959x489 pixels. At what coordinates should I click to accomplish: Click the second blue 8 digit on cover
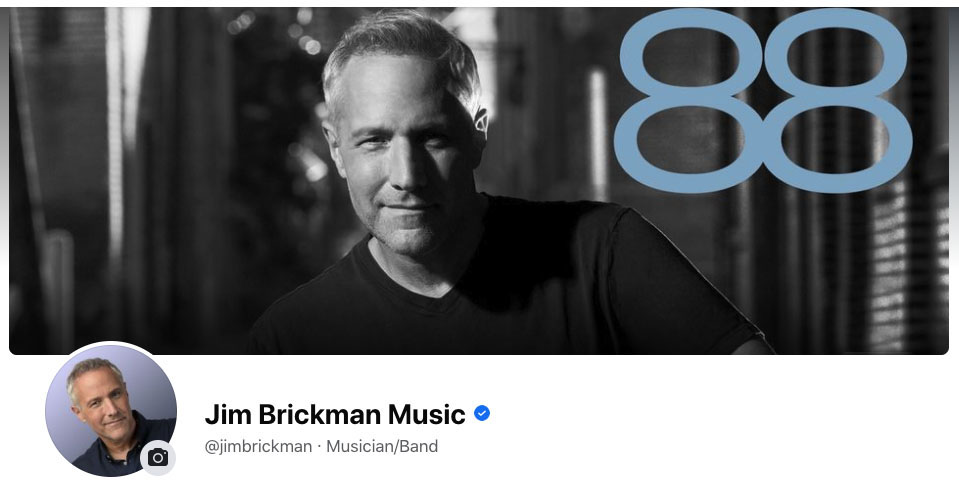(x=838, y=101)
